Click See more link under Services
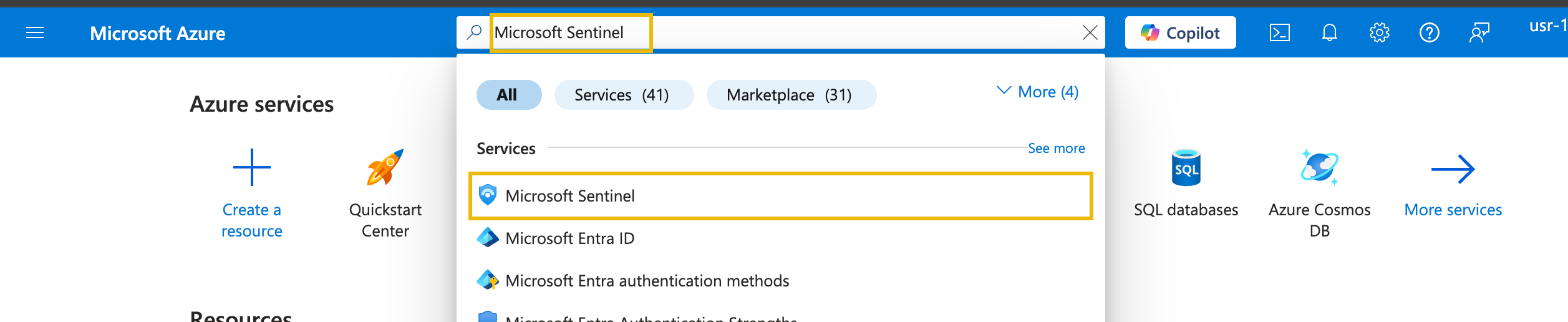The height and width of the screenshot is (322, 1568). [1056, 149]
